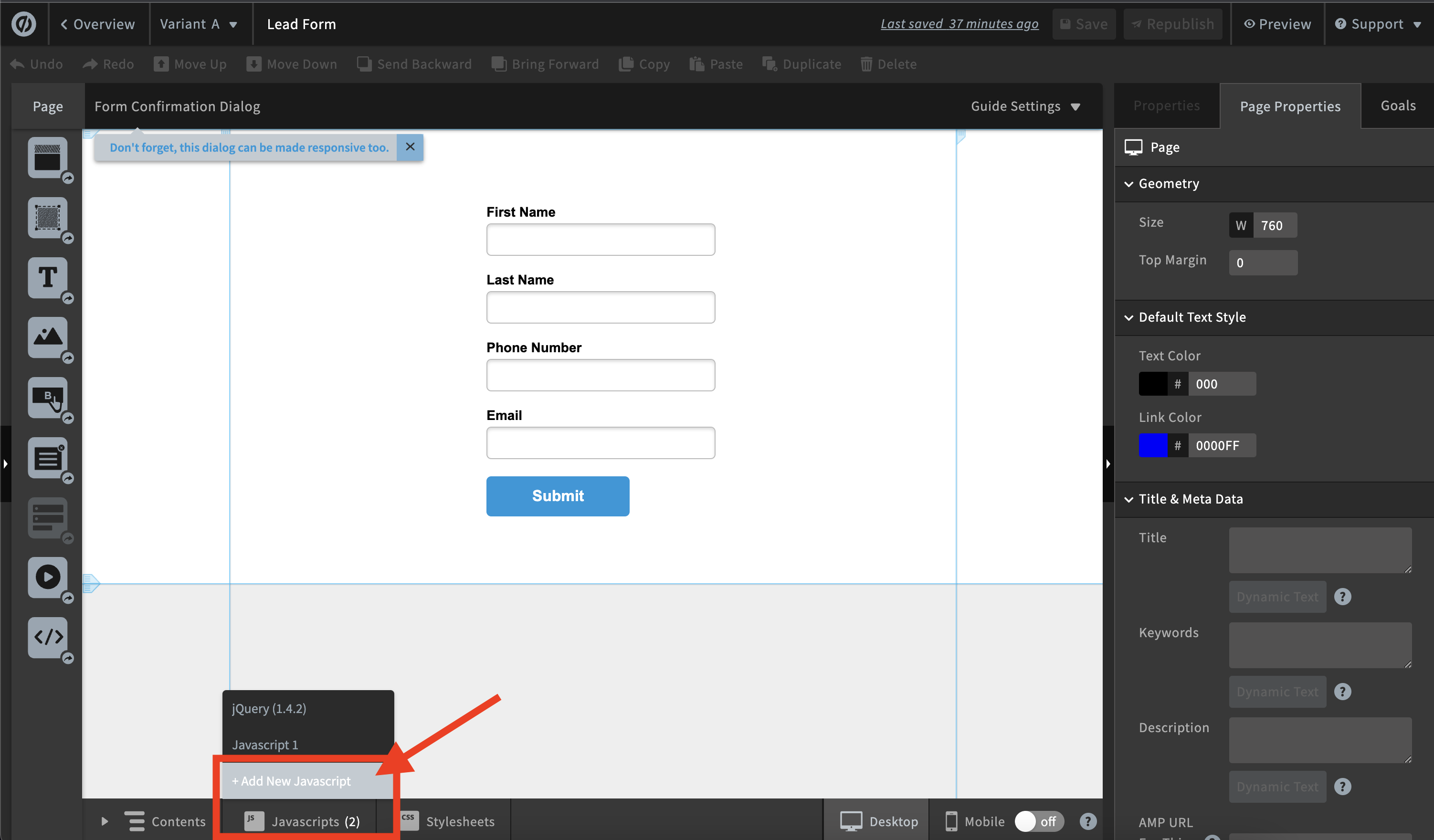This screenshot has height=840, width=1434.
Task: Switch to the Goals tab
Action: point(1398,106)
